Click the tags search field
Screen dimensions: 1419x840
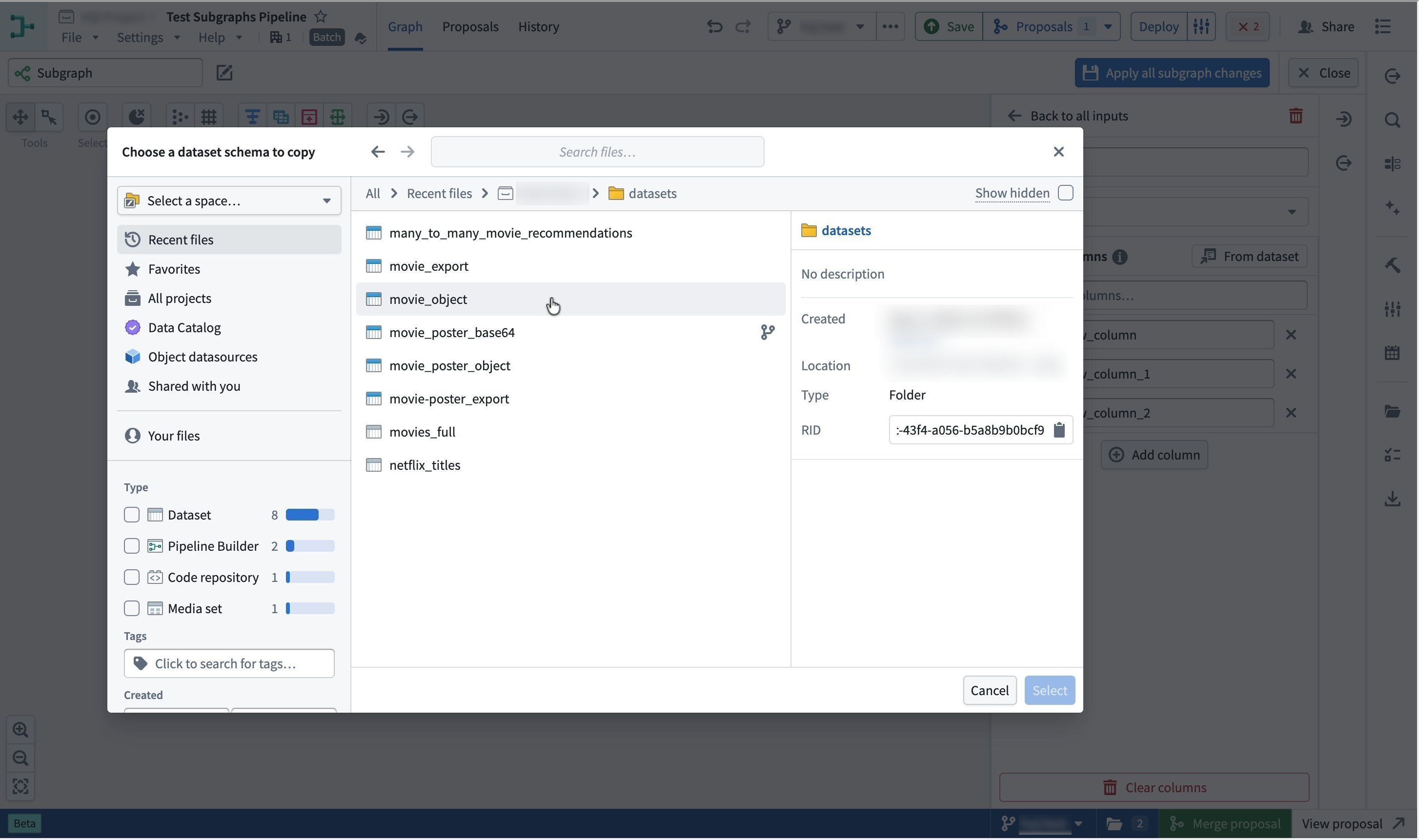click(x=229, y=664)
